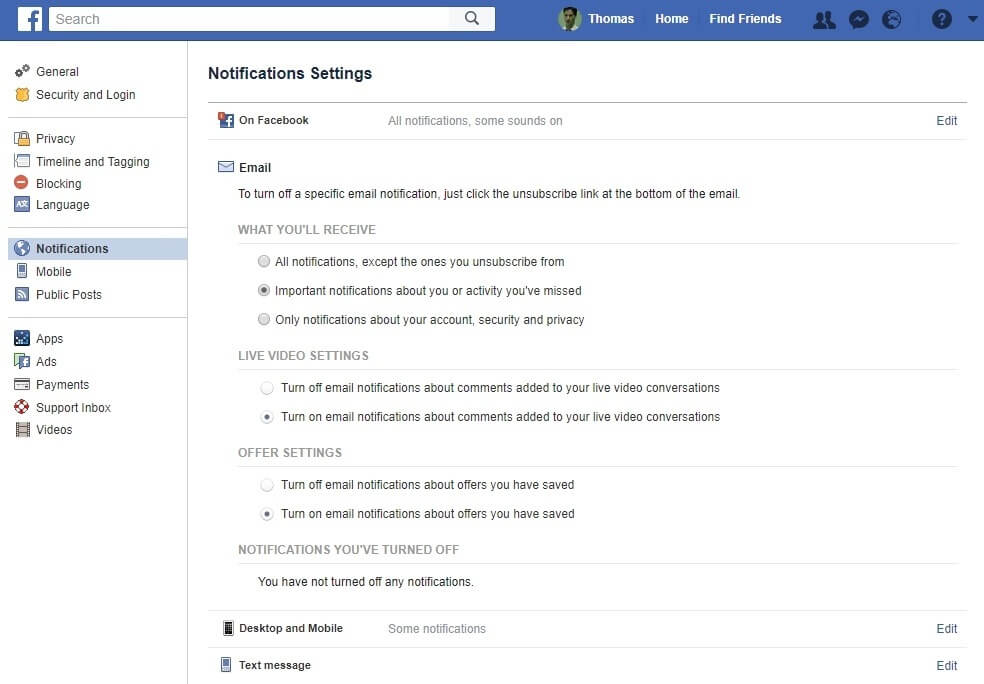Open Videos settings label
This screenshot has height=684, width=984.
click(54, 430)
